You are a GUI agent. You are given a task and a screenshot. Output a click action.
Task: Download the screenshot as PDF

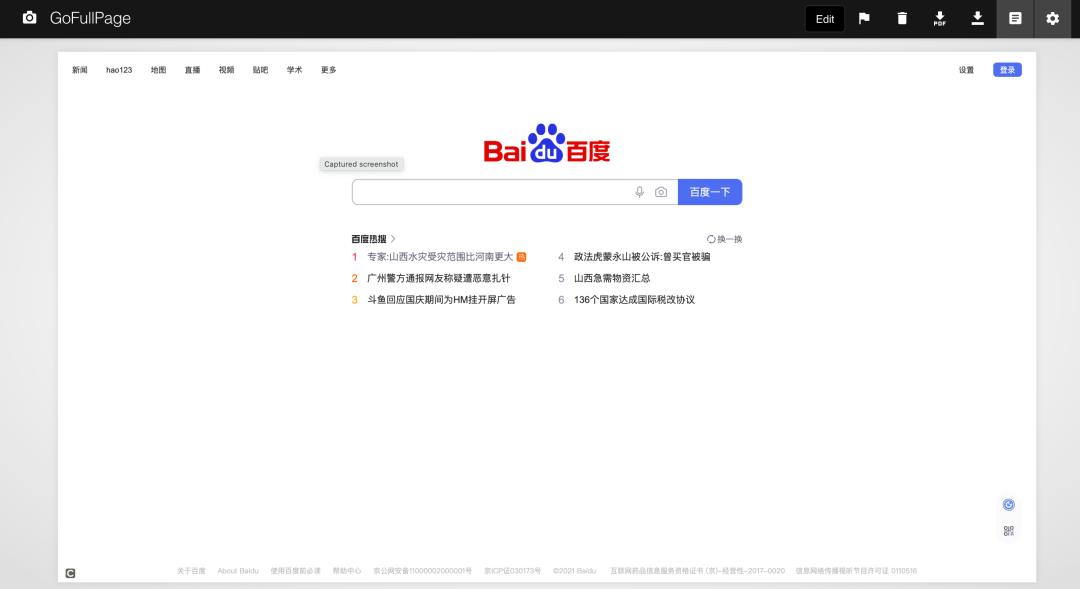point(939,18)
